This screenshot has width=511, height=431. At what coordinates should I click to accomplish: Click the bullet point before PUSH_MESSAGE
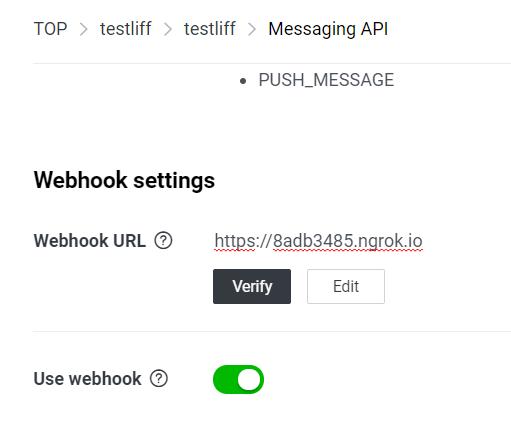(x=243, y=81)
